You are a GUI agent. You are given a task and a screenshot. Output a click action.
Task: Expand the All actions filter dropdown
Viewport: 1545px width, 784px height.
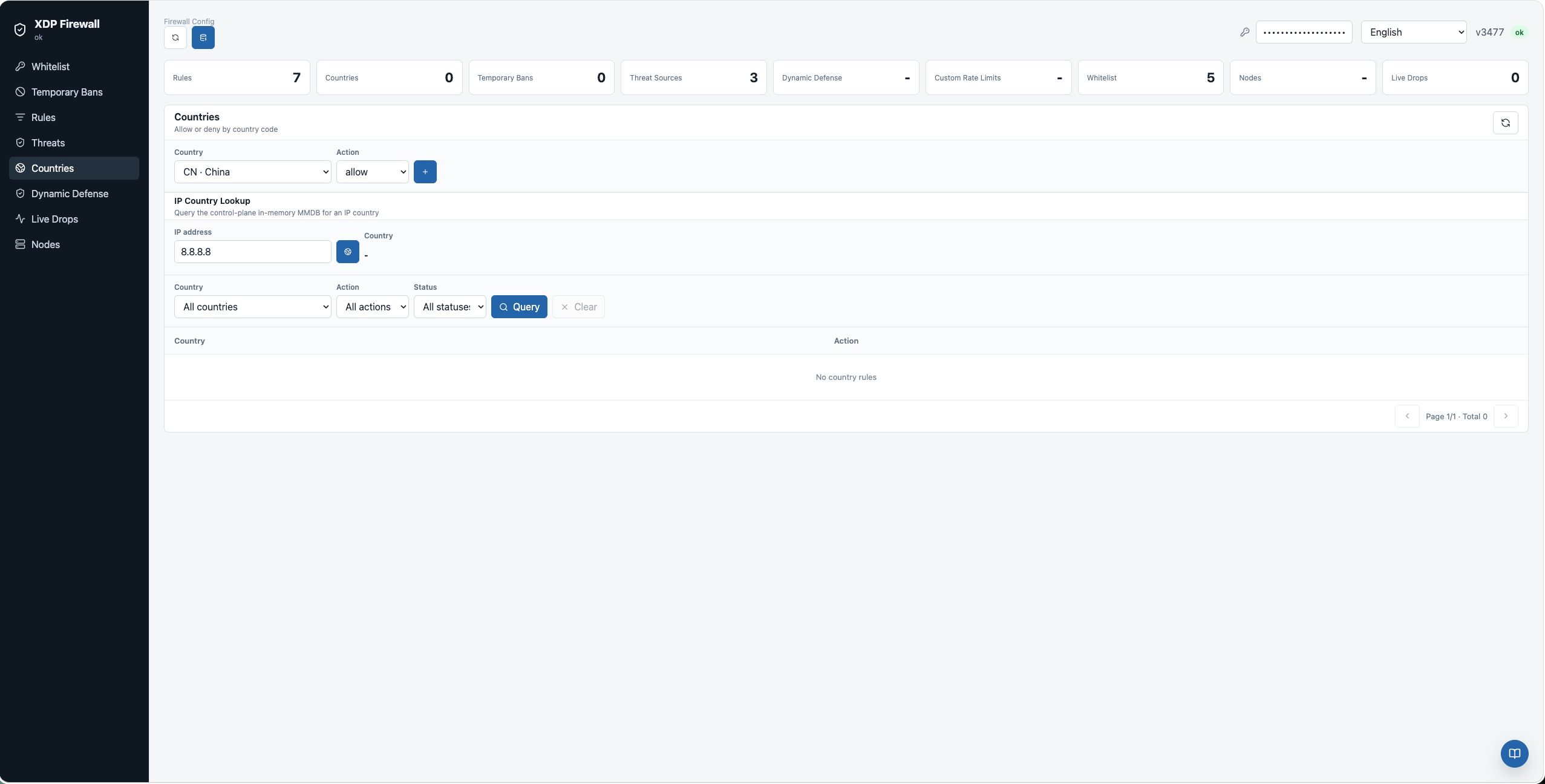pyautogui.click(x=373, y=307)
